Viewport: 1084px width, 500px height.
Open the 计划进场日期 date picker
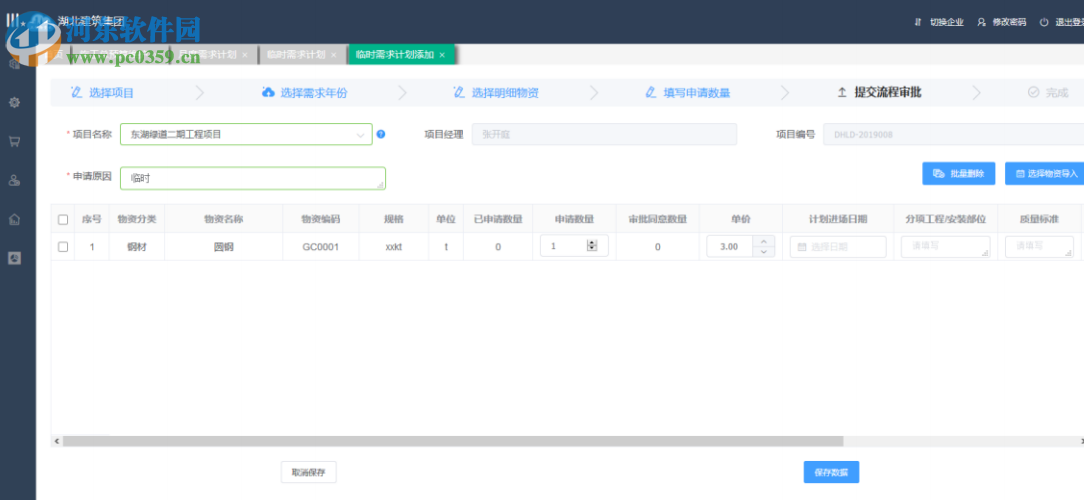tap(838, 246)
